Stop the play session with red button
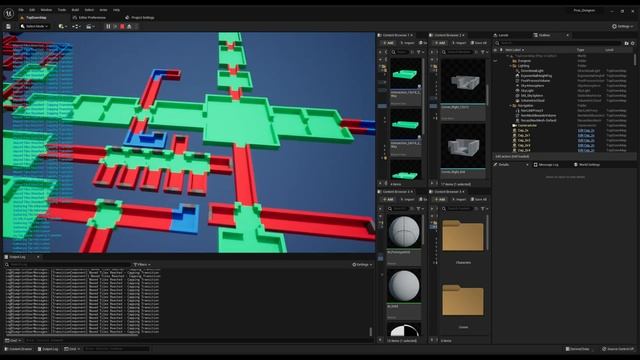Viewport: 640px width, 360px height. (122, 27)
